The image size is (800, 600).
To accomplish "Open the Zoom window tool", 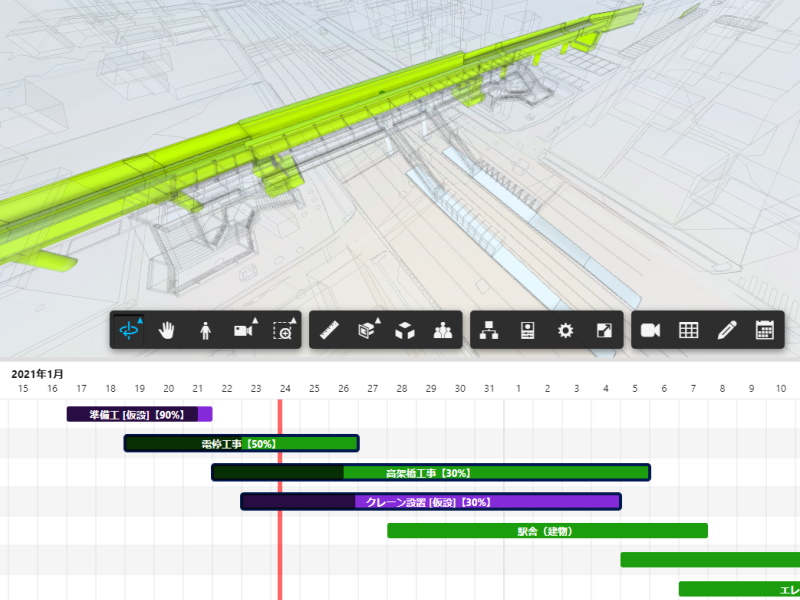I will [x=283, y=330].
